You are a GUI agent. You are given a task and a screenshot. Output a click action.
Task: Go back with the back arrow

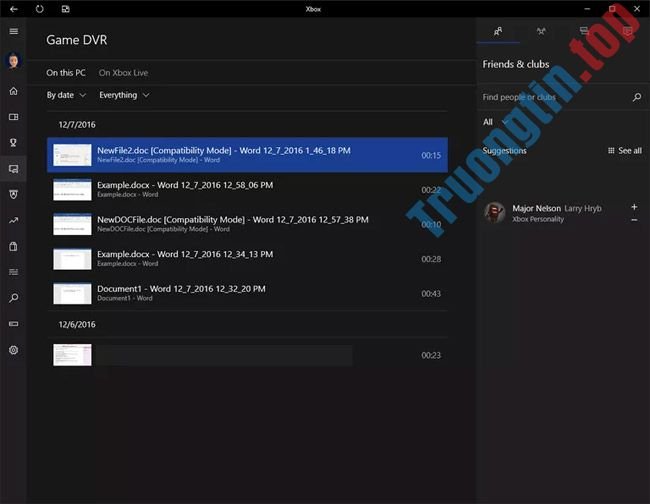click(x=14, y=9)
